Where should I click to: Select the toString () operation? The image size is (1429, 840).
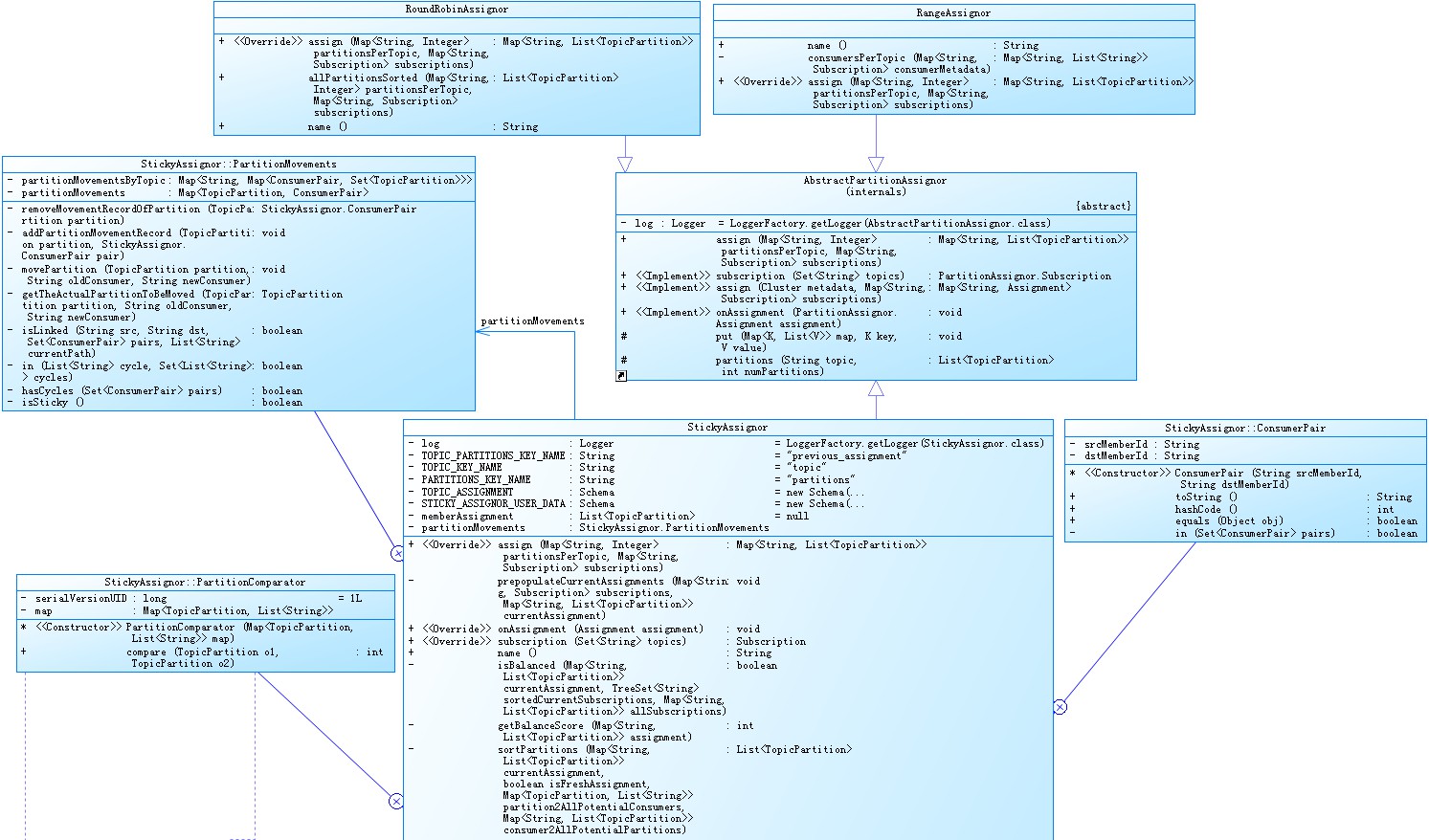(x=1240, y=497)
